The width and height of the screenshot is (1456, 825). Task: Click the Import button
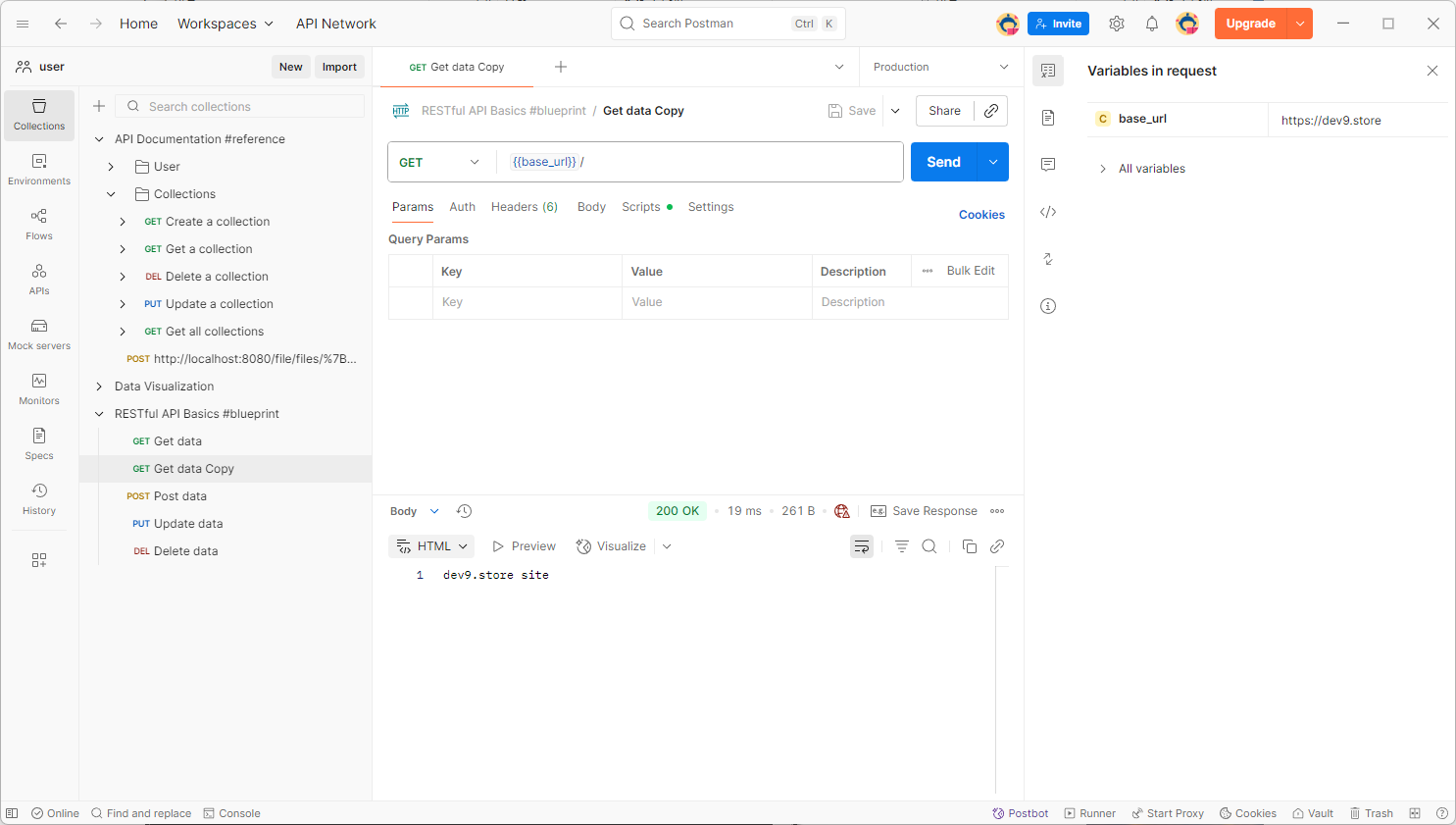click(339, 67)
